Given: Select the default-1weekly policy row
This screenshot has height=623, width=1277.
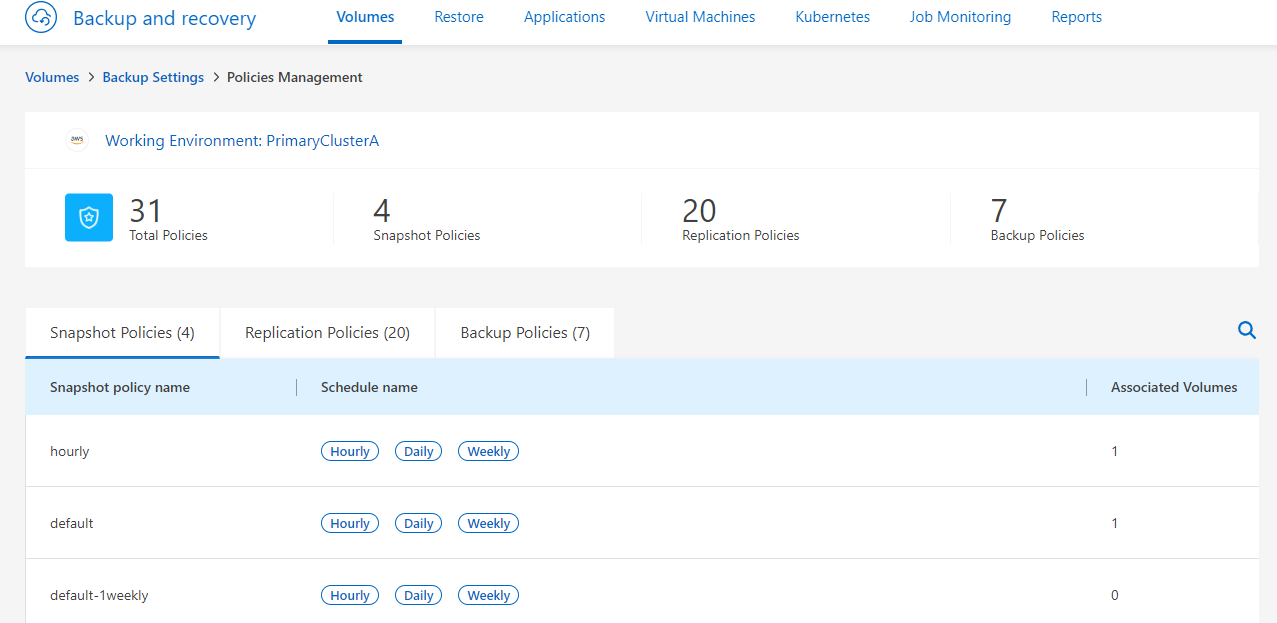Looking at the screenshot, I should click(99, 595).
